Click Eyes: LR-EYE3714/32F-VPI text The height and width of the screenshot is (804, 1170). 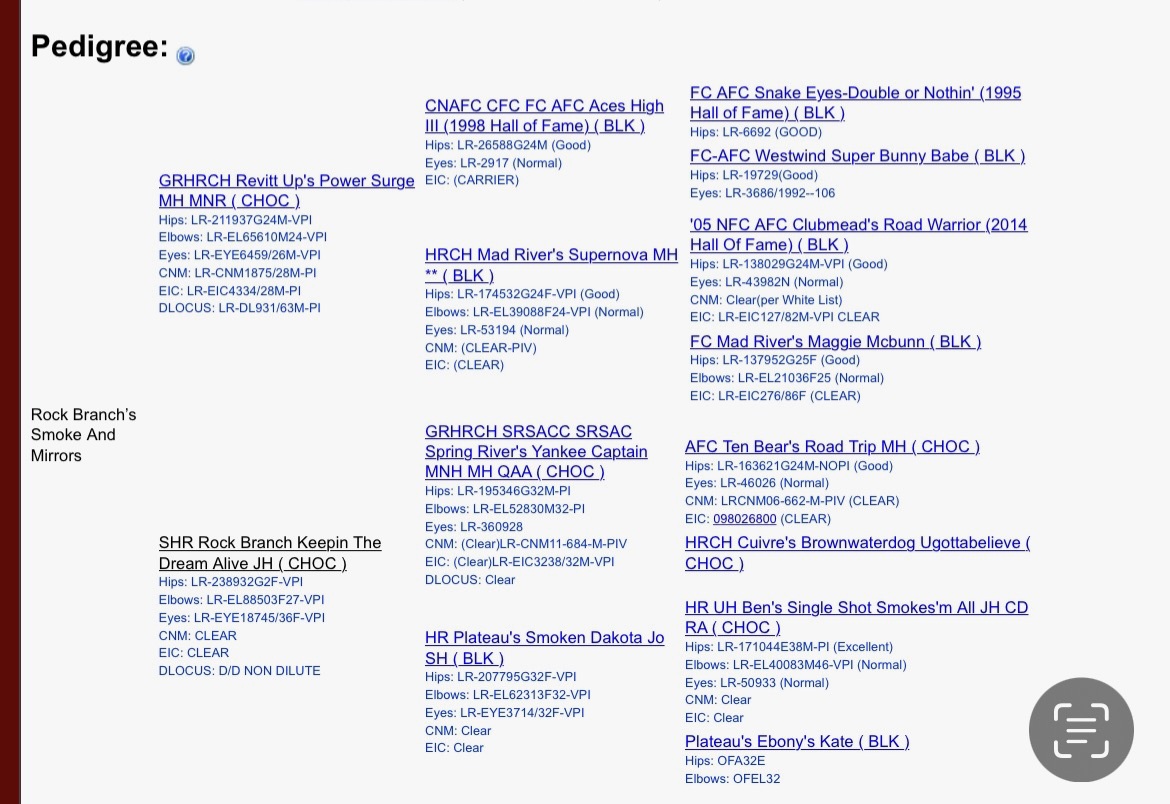coord(504,712)
